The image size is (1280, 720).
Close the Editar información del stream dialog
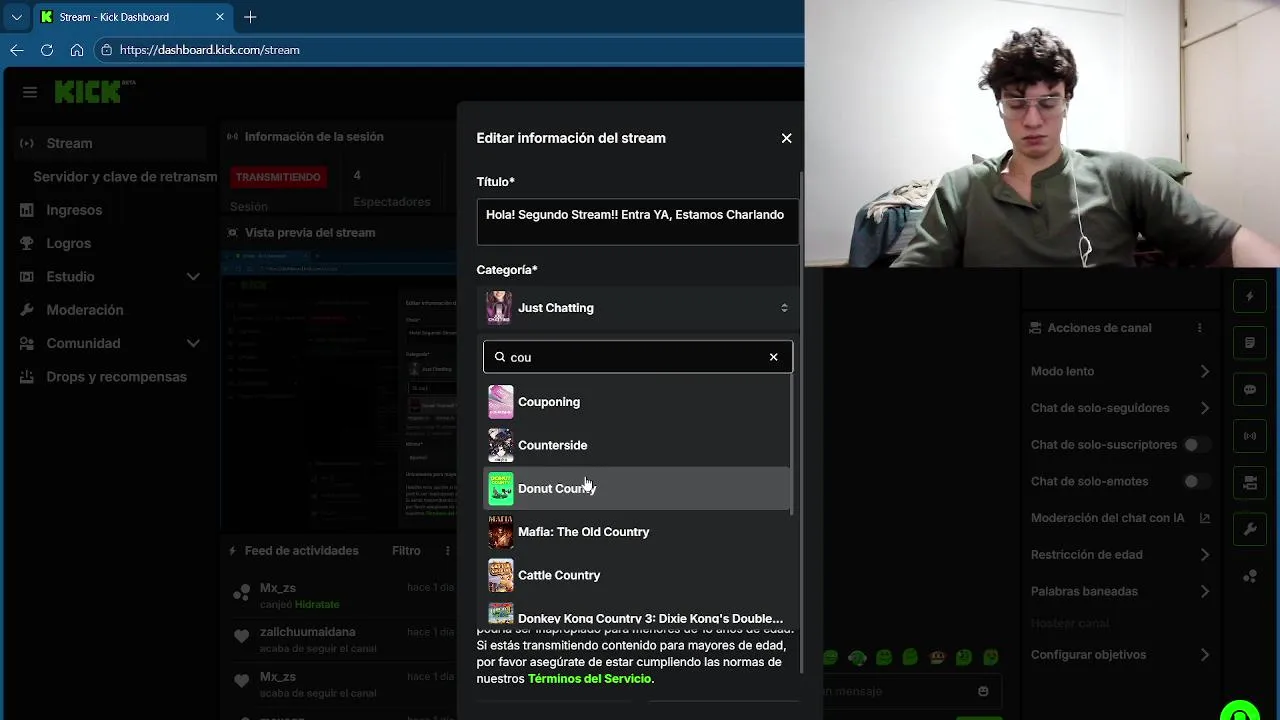coord(786,138)
